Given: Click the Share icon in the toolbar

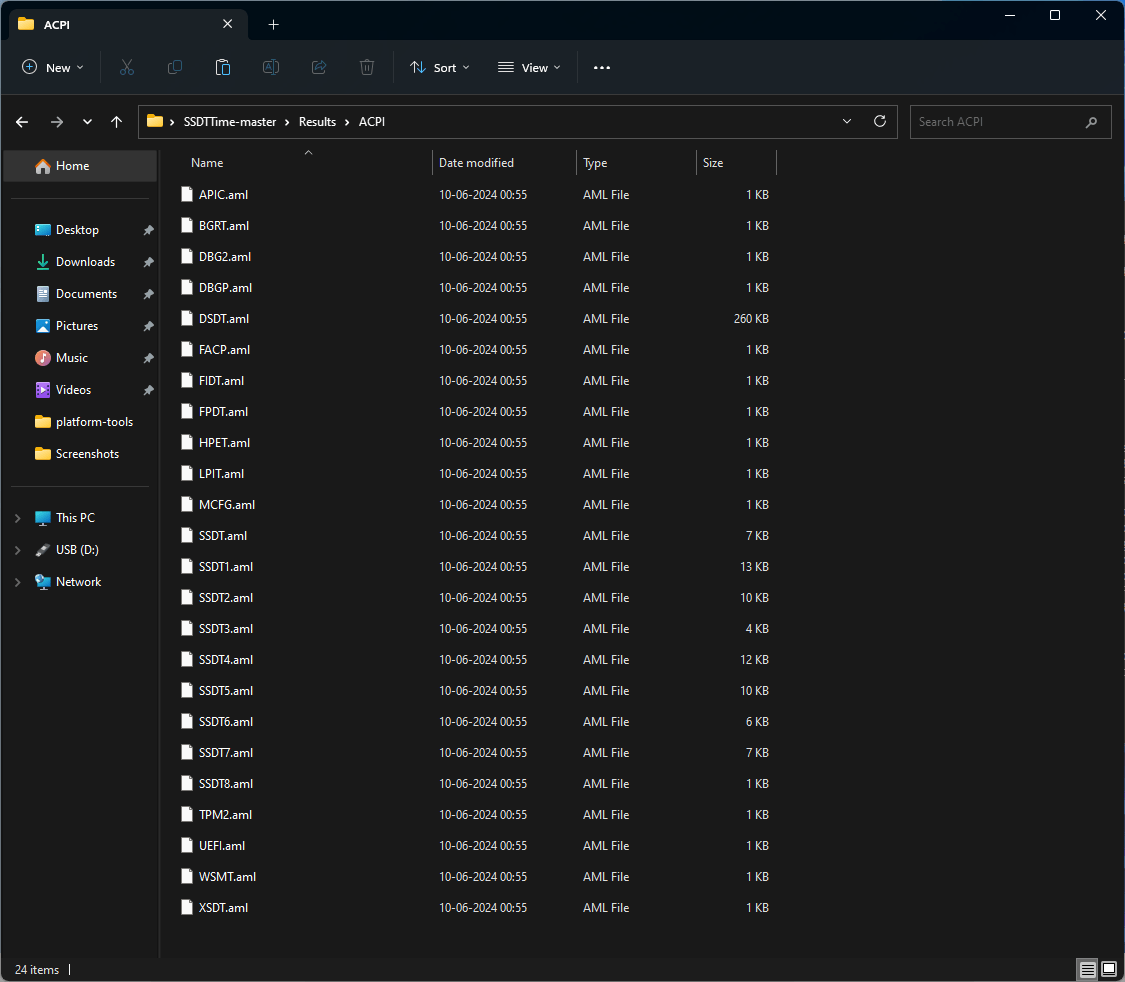Looking at the screenshot, I should (x=318, y=67).
